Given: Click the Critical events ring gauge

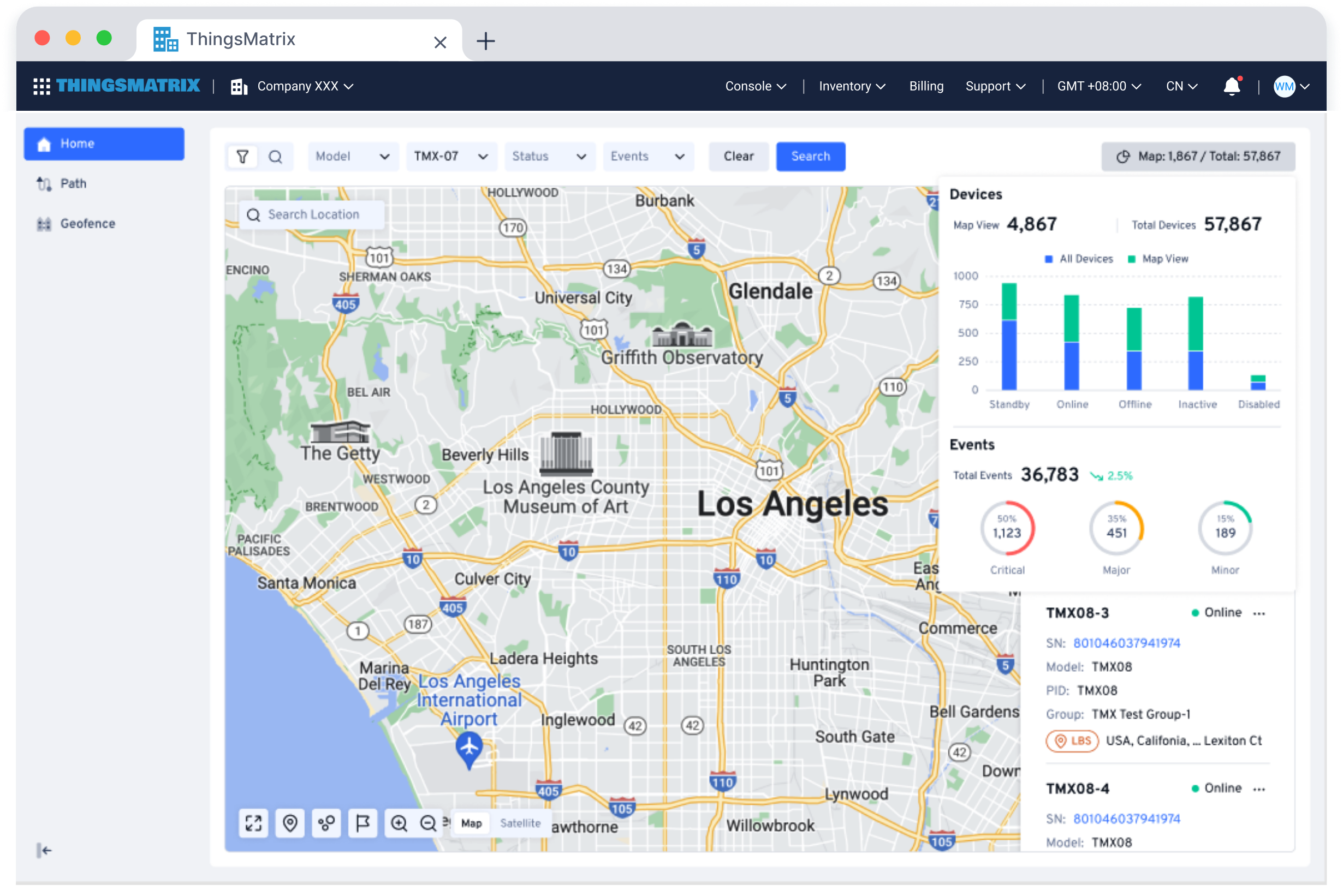Looking at the screenshot, I should pyautogui.click(x=1007, y=529).
